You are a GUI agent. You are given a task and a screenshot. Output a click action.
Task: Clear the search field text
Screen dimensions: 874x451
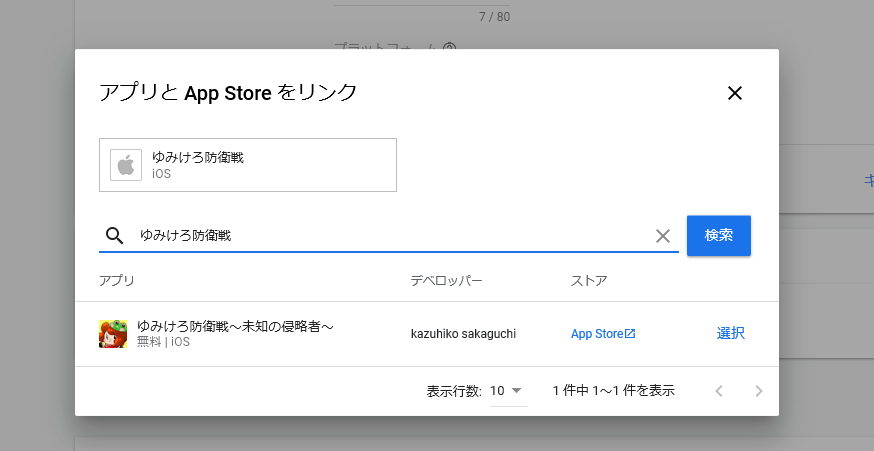pos(662,236)
